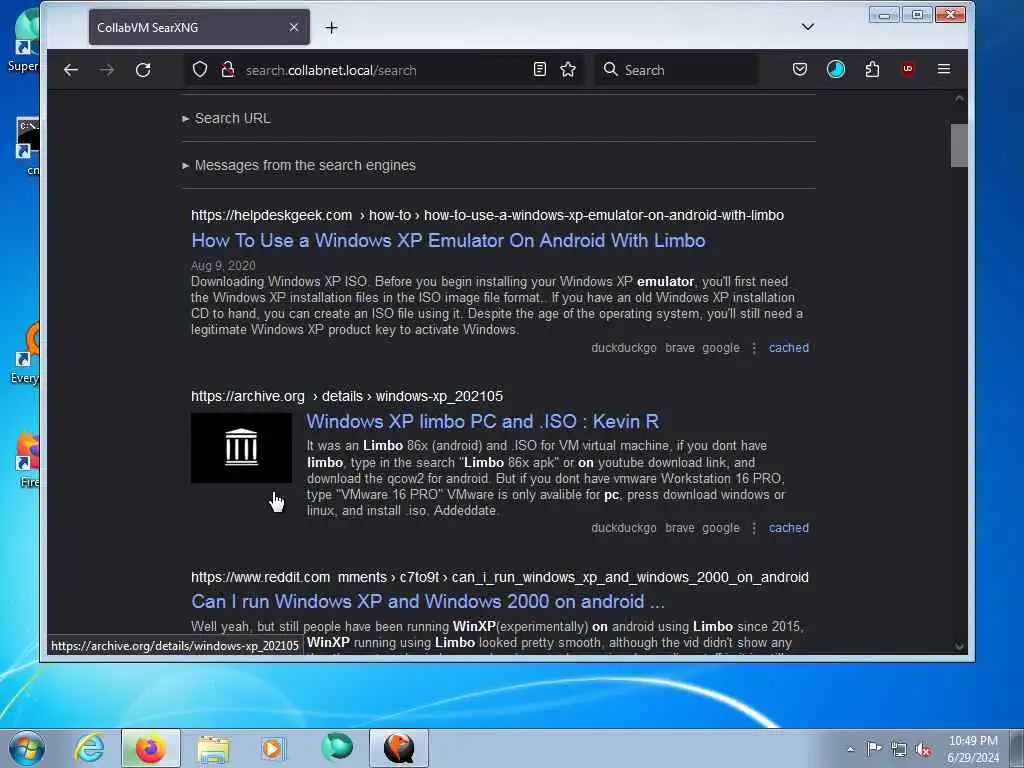
Task: Open the extensions puzzle piece menu
Action: (872, 69)
